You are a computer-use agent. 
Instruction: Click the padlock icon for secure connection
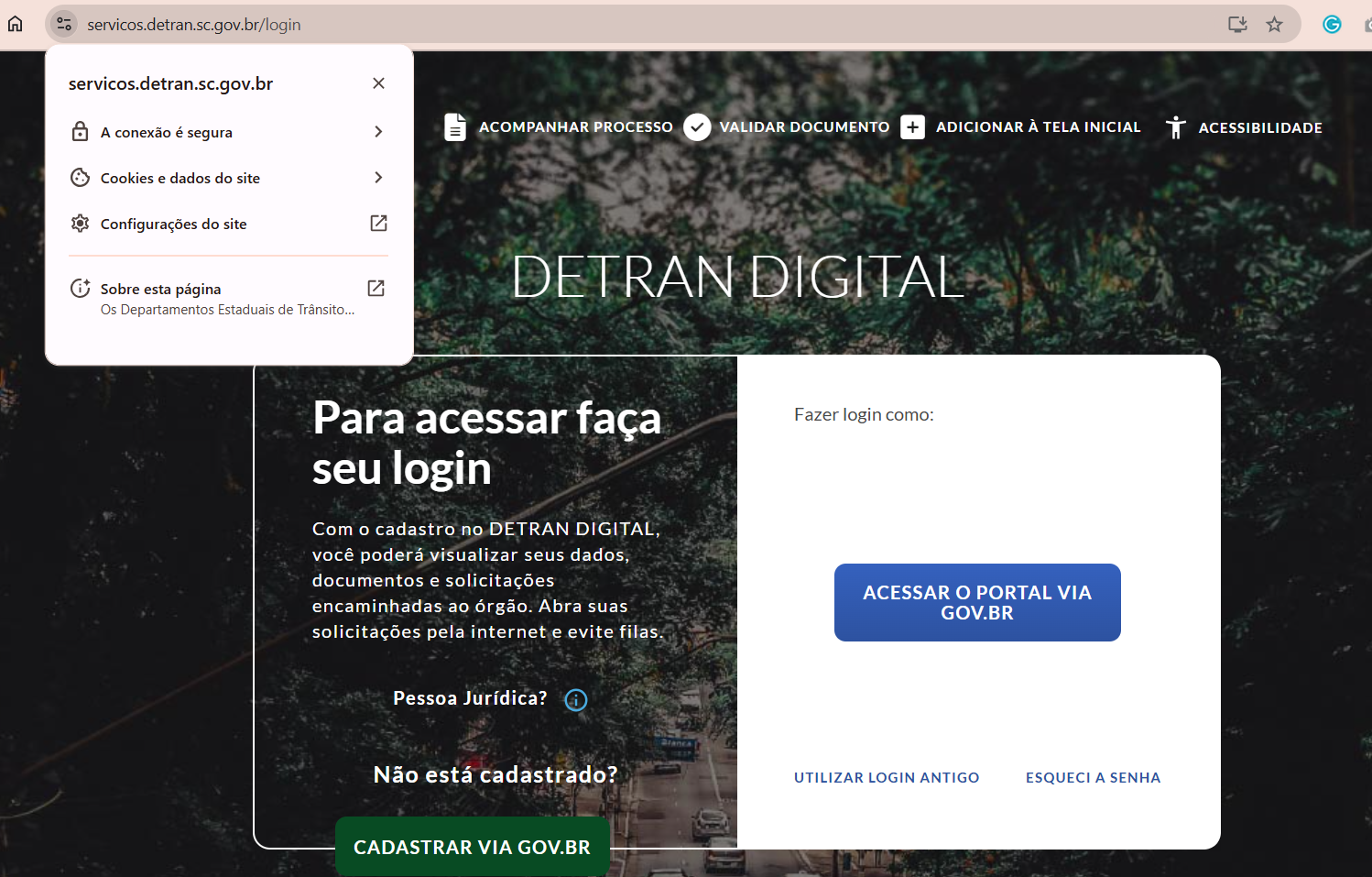coord(81,132)
